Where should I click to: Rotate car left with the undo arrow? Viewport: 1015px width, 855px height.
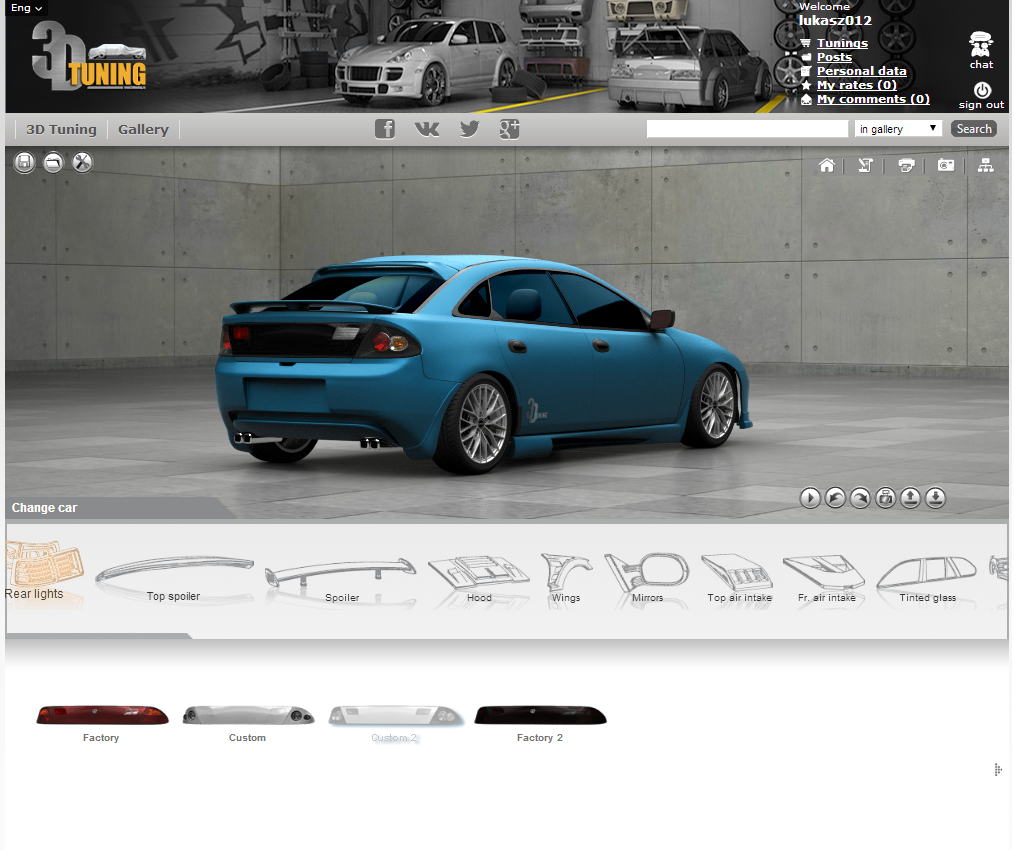pyautogui.click(x=835, y=498)
